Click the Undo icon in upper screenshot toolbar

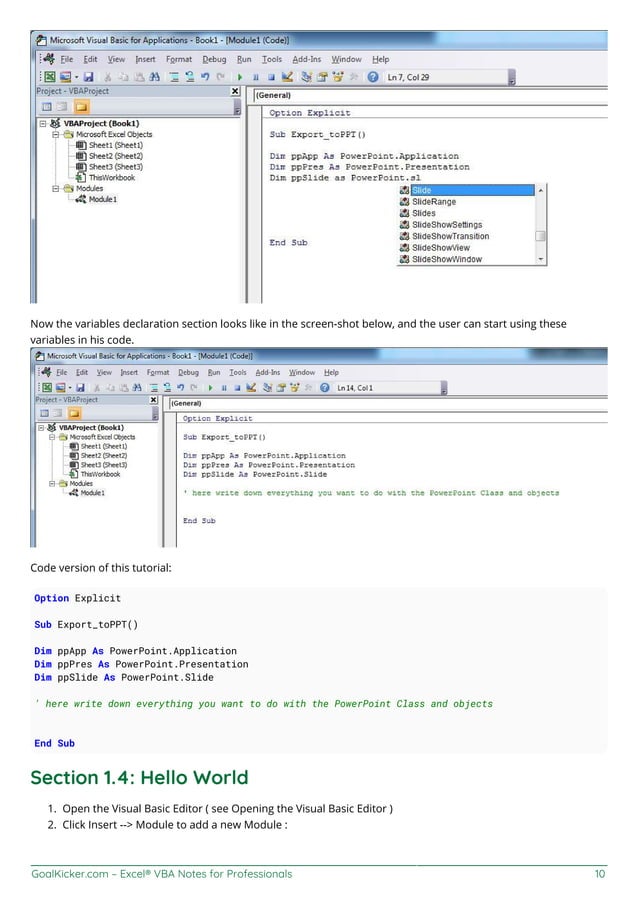[205, 77]
